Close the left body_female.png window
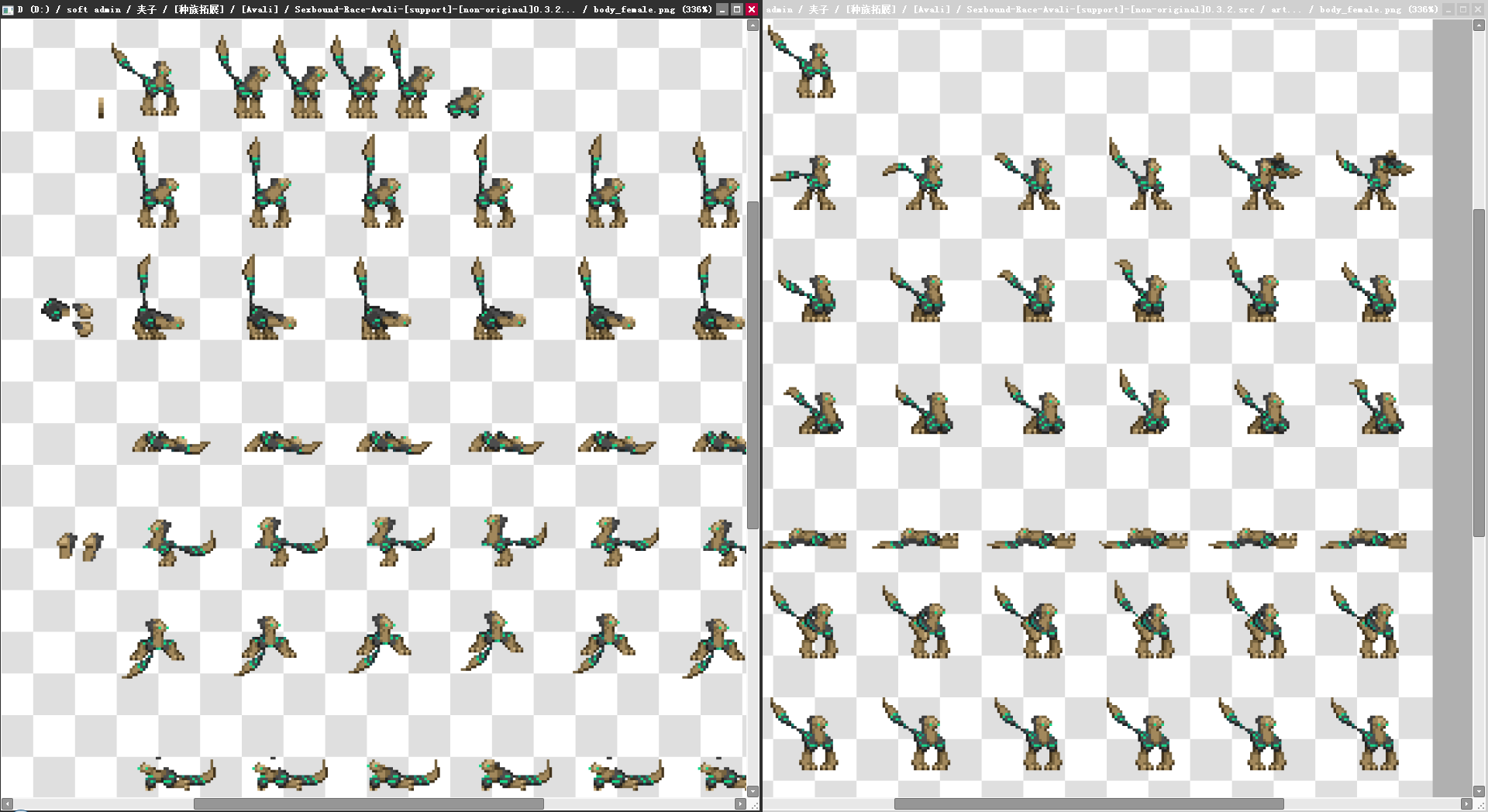This screenshot has height=812, width=1488. click(752, 9)
